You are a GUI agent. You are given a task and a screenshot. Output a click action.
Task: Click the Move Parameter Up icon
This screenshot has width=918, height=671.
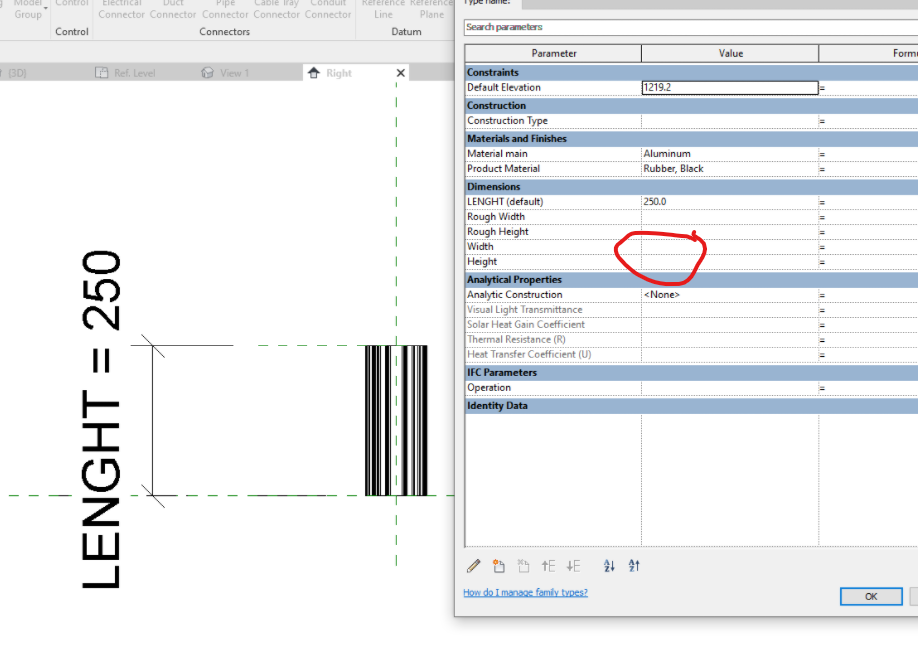coord(549,566)
